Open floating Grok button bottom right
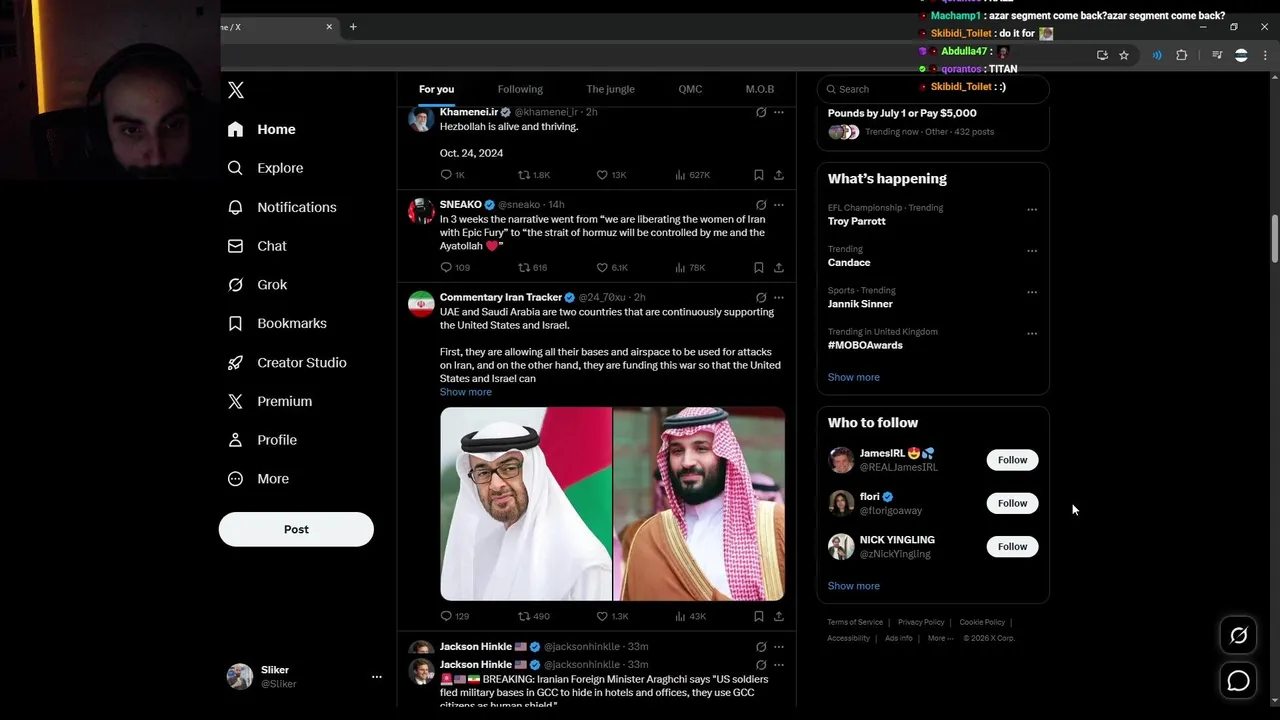Viewport: 1280px width, 720px height. click(x=1238, y=635)
